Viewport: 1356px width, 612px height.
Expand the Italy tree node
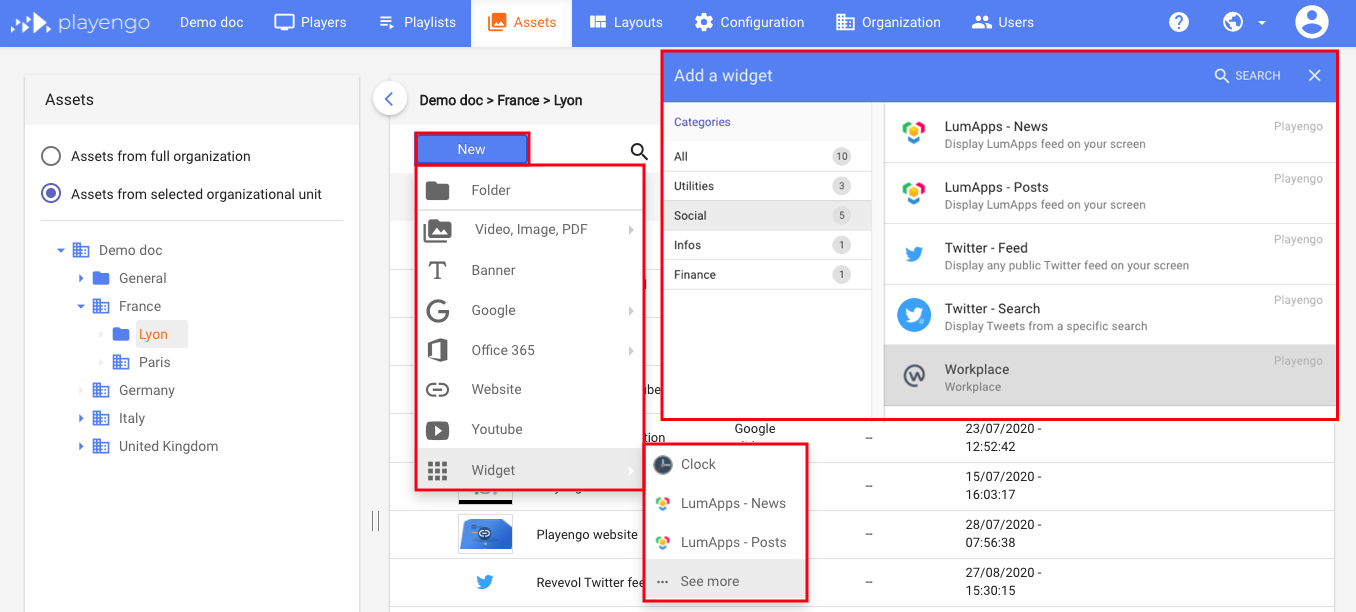[81, 418]
